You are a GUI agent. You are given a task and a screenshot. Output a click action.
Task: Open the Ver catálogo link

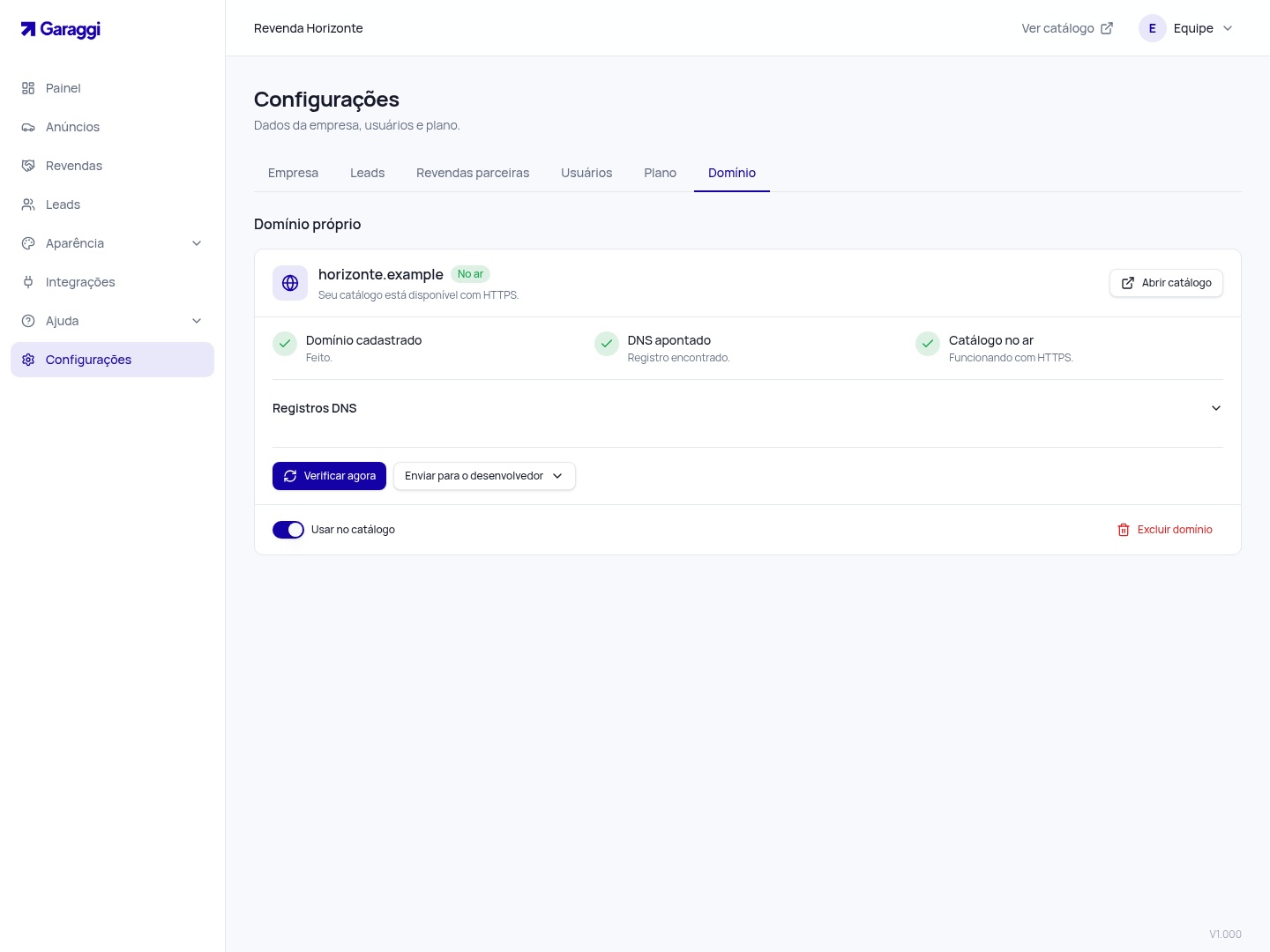[x=1067, y=28]
